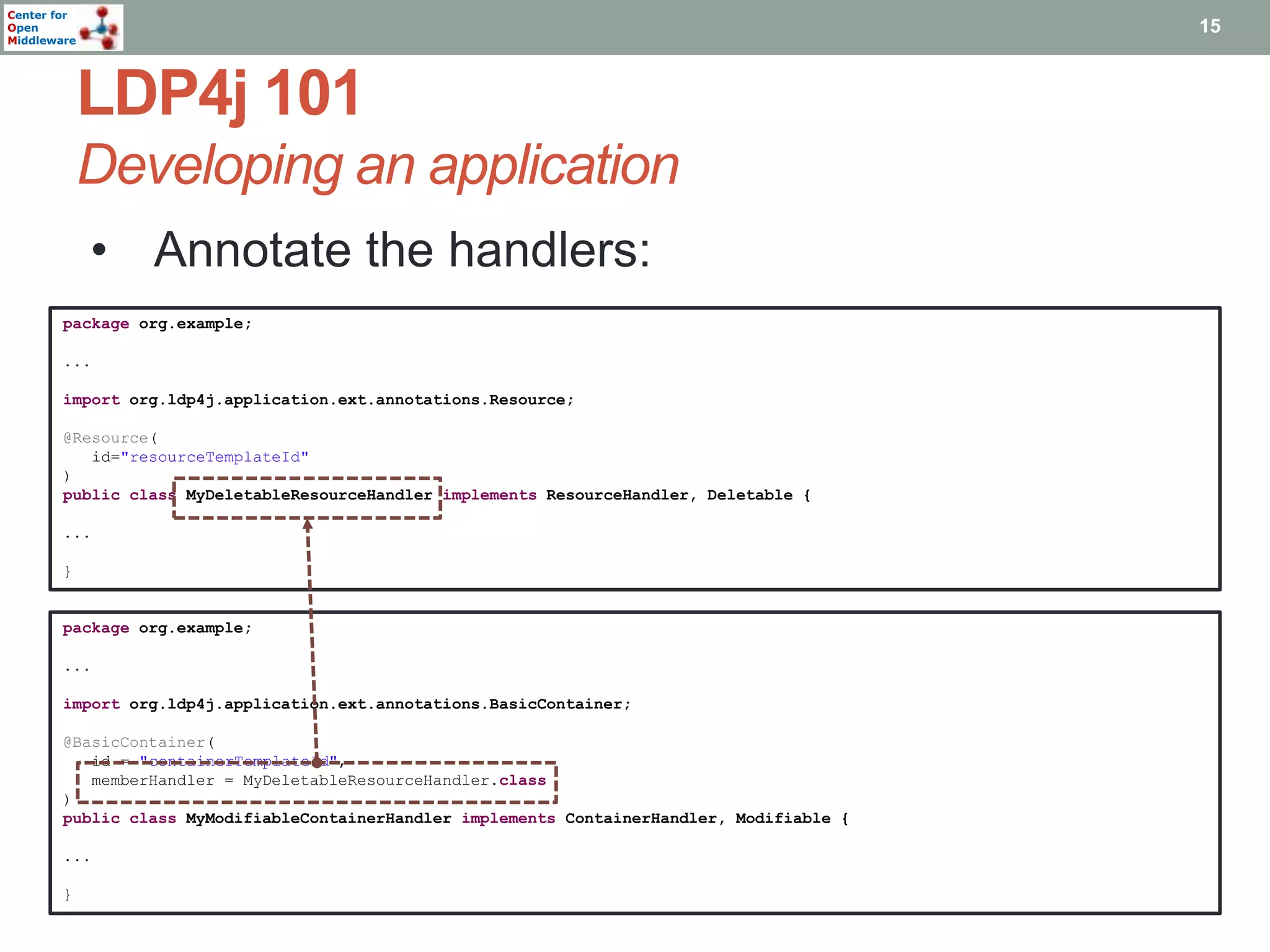Click 'ContainerHandler, Modifiable {' text
This screenshot has height=952, width=1270.
(707, 819)
